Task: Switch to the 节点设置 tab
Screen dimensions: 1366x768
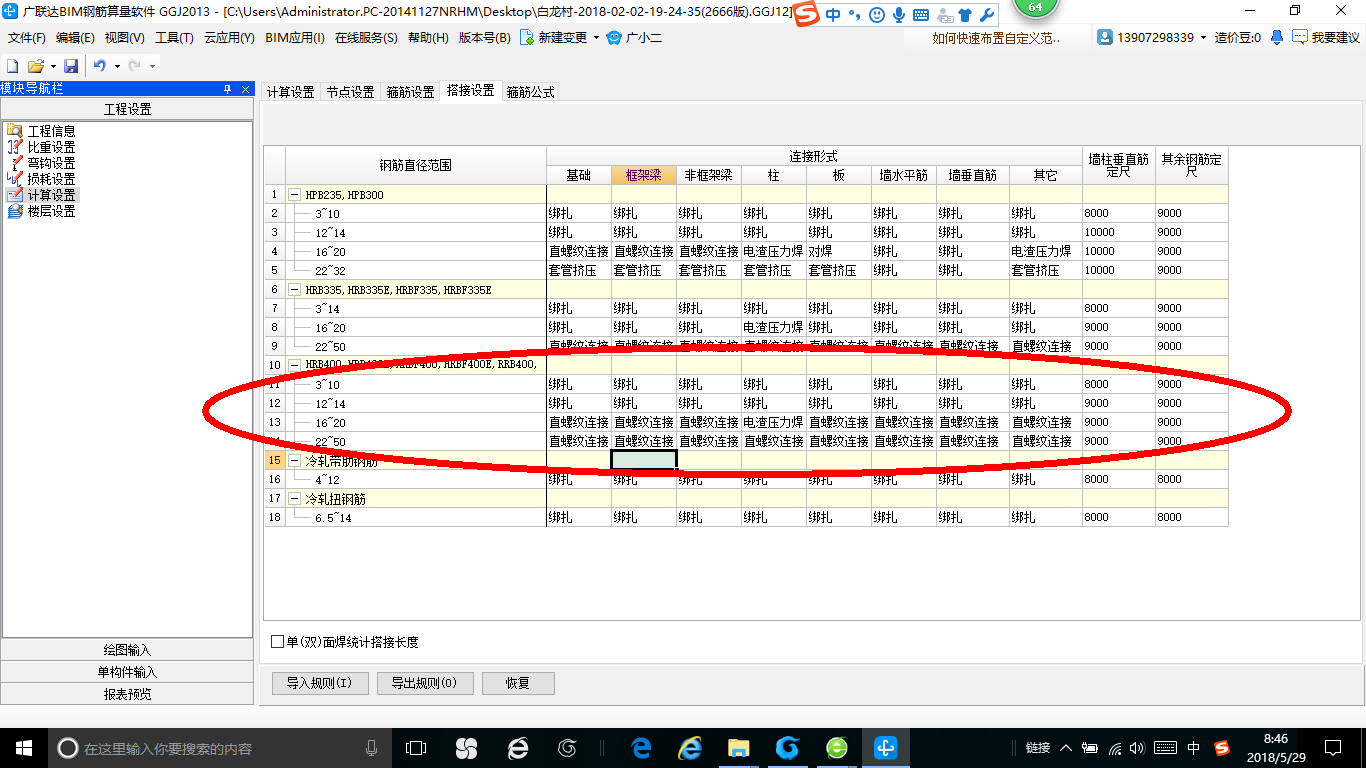Action: 350,92
